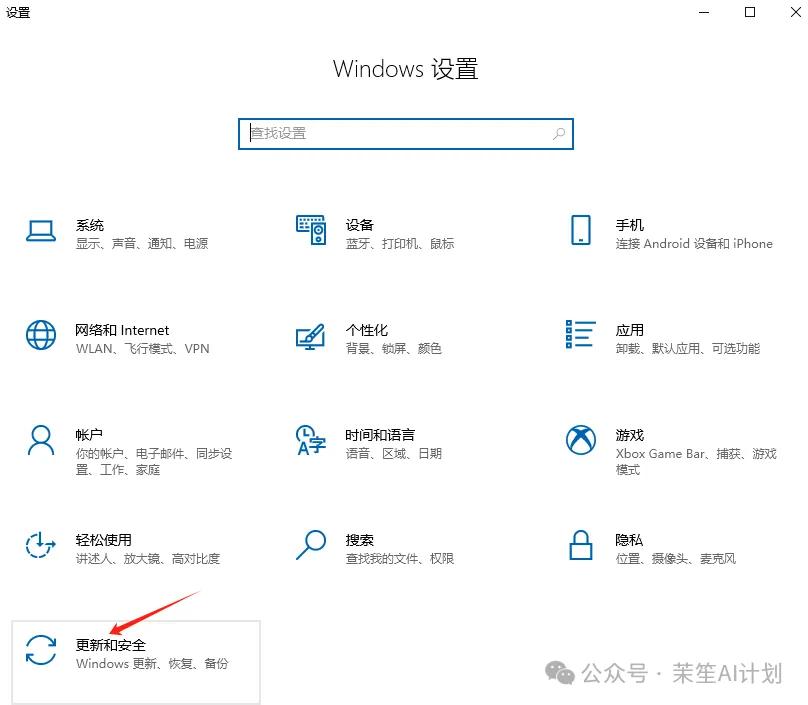Open the 游戏 Xbox icon
The width and height of the screenshot is (808, 705).
[581, 440]
